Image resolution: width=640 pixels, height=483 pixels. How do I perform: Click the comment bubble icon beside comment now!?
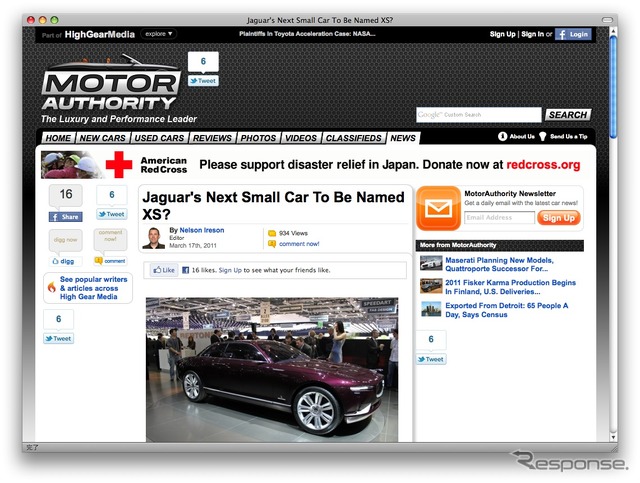272,244
